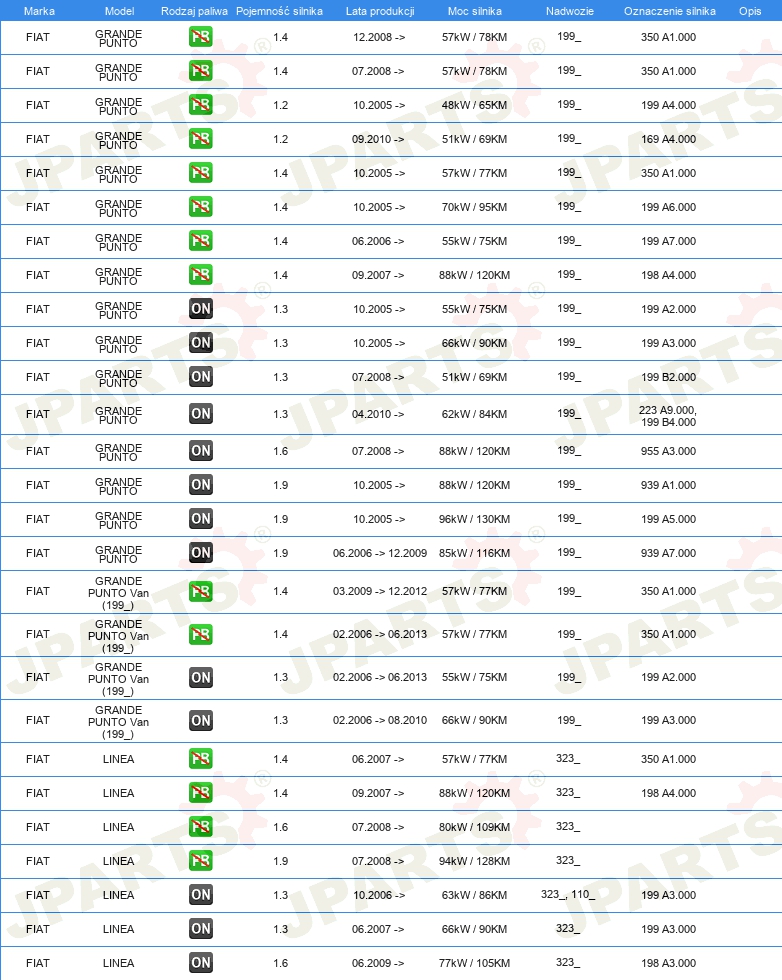
Task: Select the engine code '199 B2.000'
Action: 668,377
